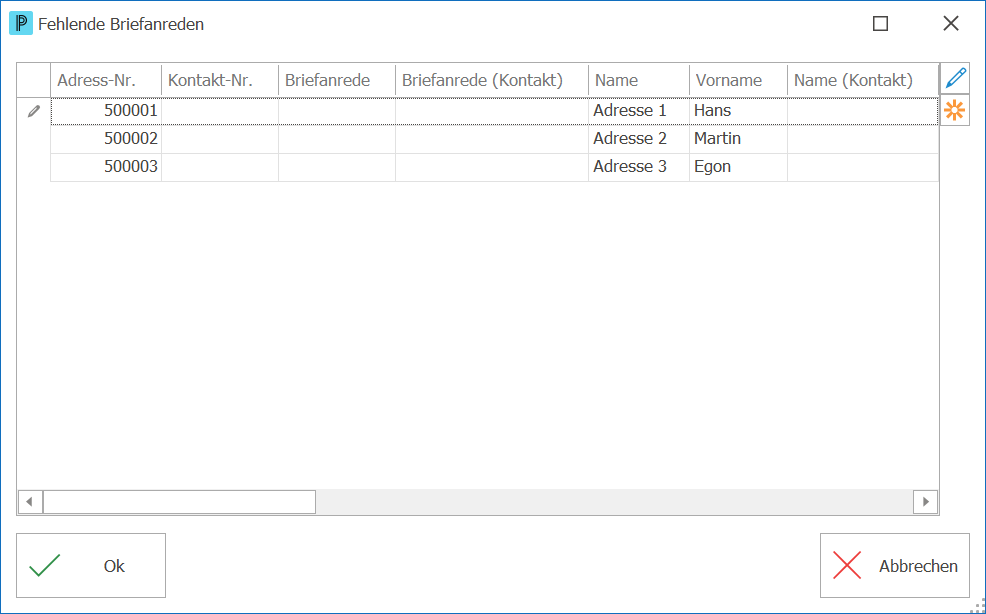Cancel with the Abbrechen button
The height and width of the screenshot is (614, 986).
(895, 566)
